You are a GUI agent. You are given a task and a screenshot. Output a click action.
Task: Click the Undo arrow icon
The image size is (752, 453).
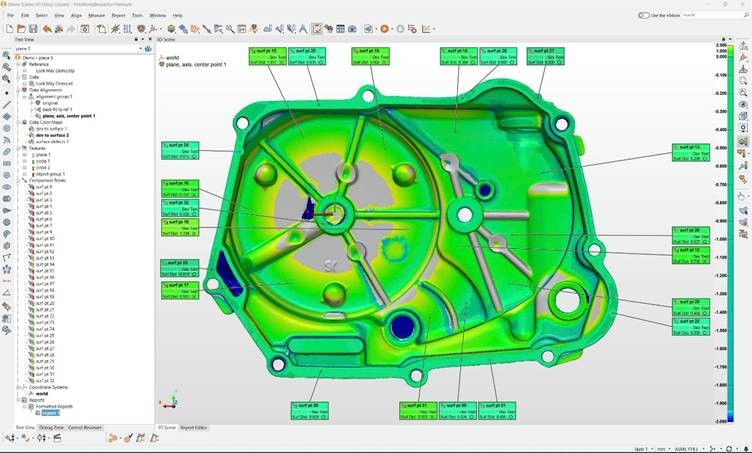click(x=48, y=29)
